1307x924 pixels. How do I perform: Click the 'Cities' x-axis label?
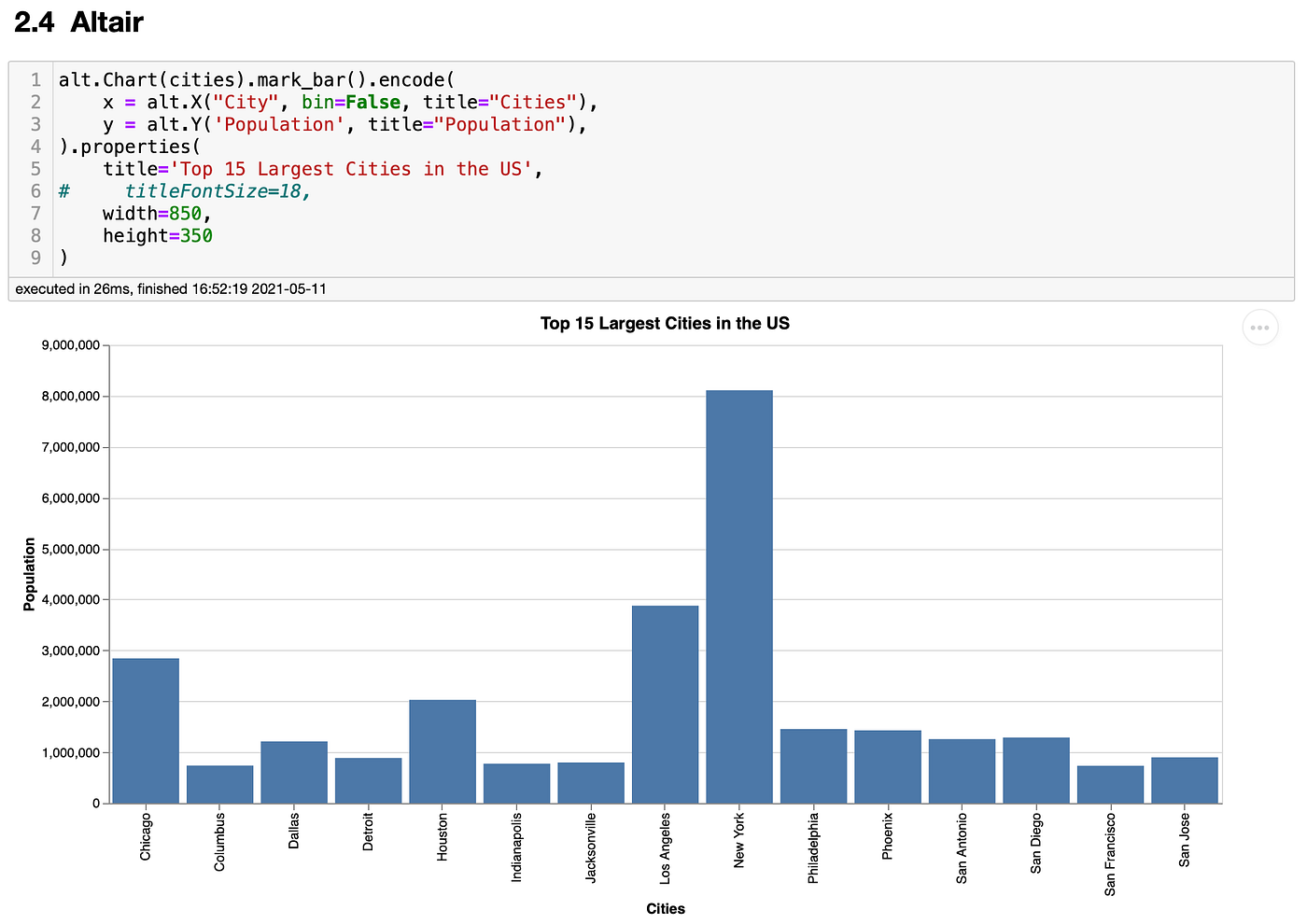665,907
